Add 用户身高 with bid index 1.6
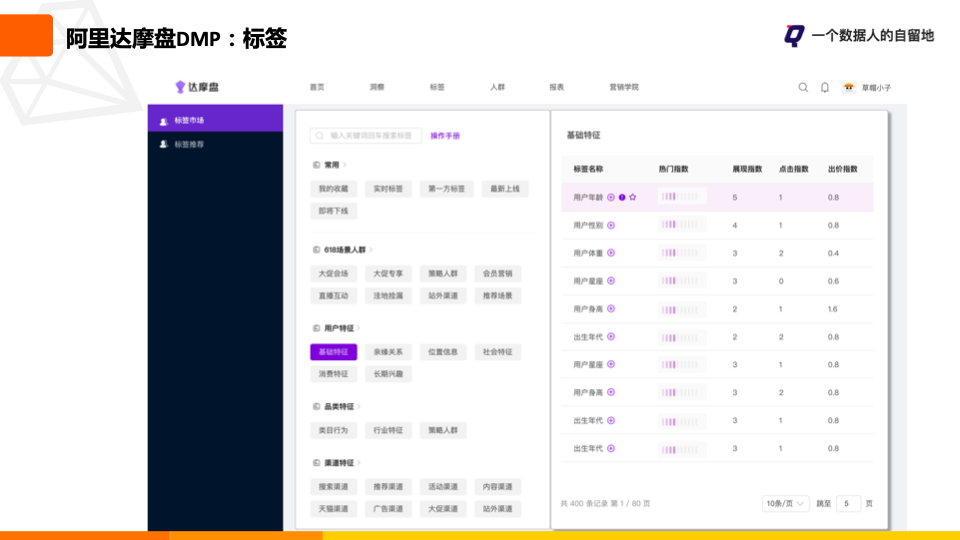The width and height of the screenshot is (960, 540). click(x=610, y=309)
